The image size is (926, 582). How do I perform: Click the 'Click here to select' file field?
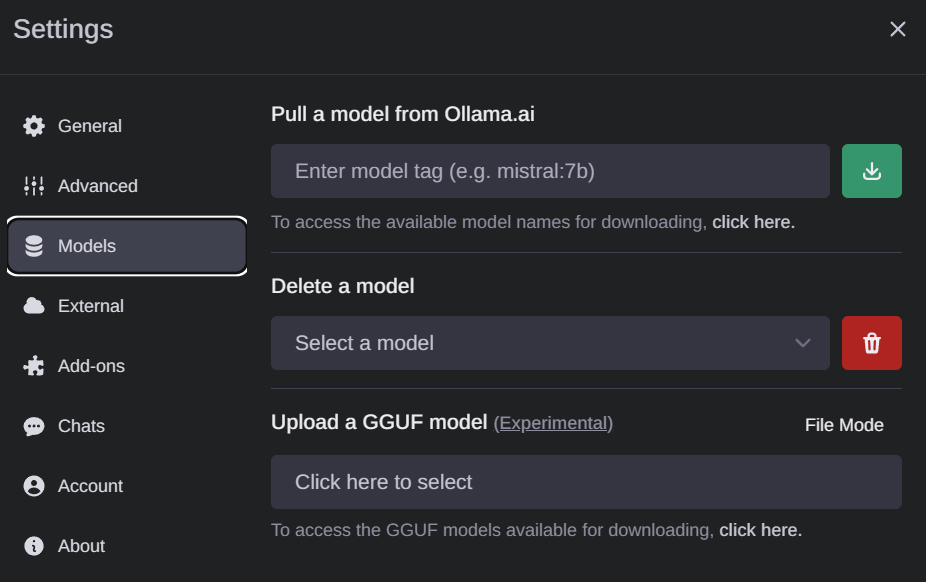[x=586, y=482]
